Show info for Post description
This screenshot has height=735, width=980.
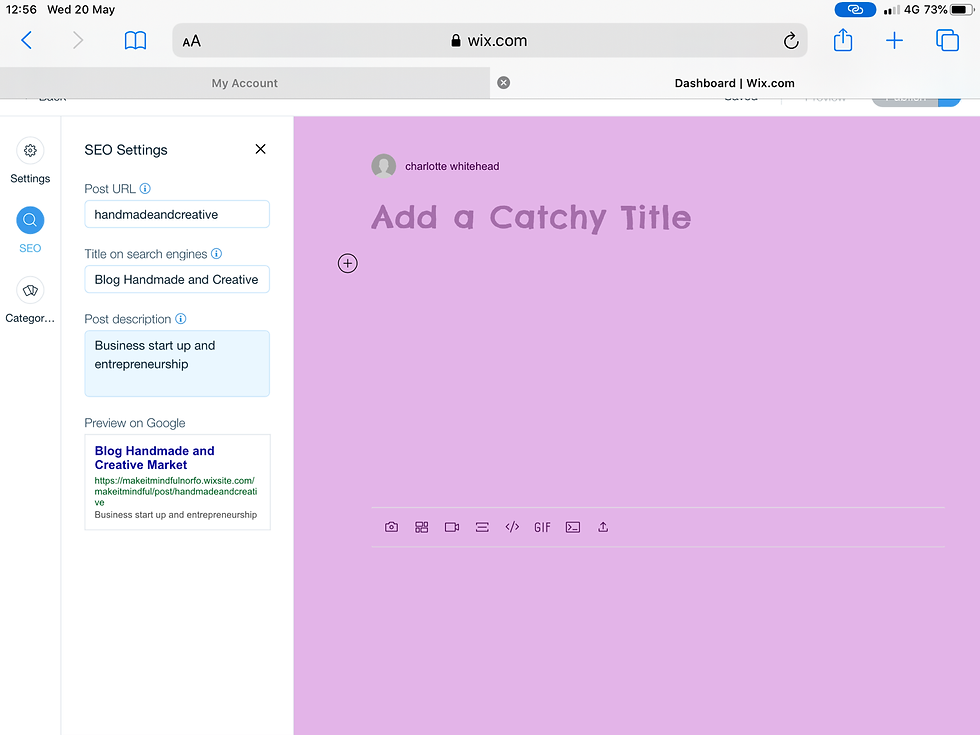(181, 319)
